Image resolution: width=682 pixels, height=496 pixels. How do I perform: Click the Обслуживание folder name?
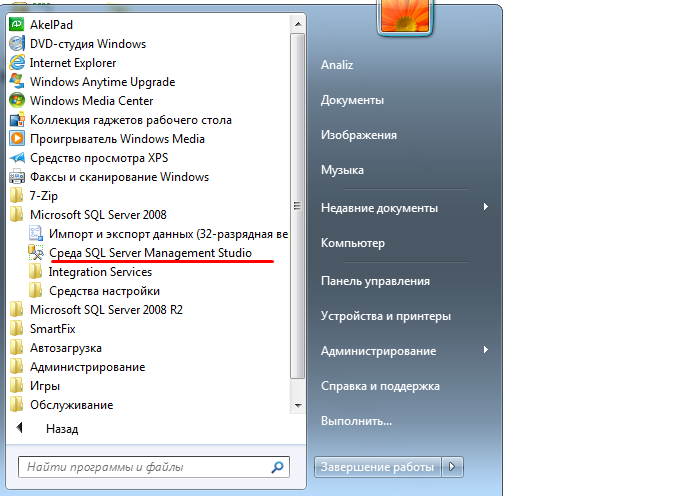coord(71,405)
